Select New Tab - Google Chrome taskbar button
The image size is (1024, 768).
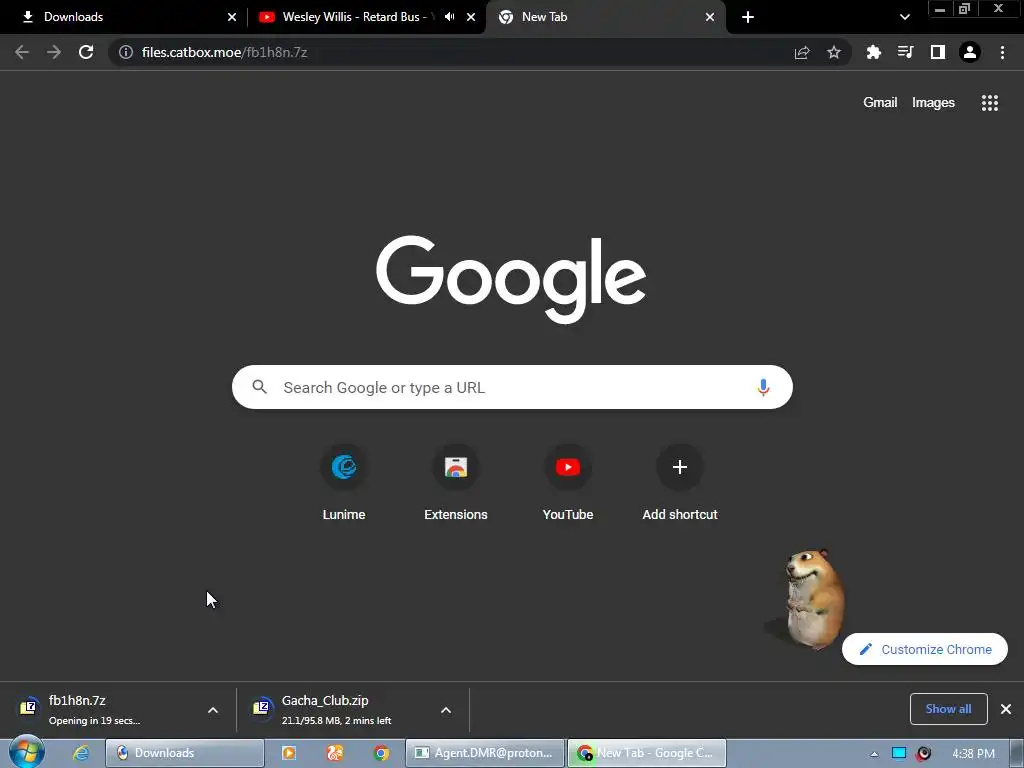pos(647,753)
